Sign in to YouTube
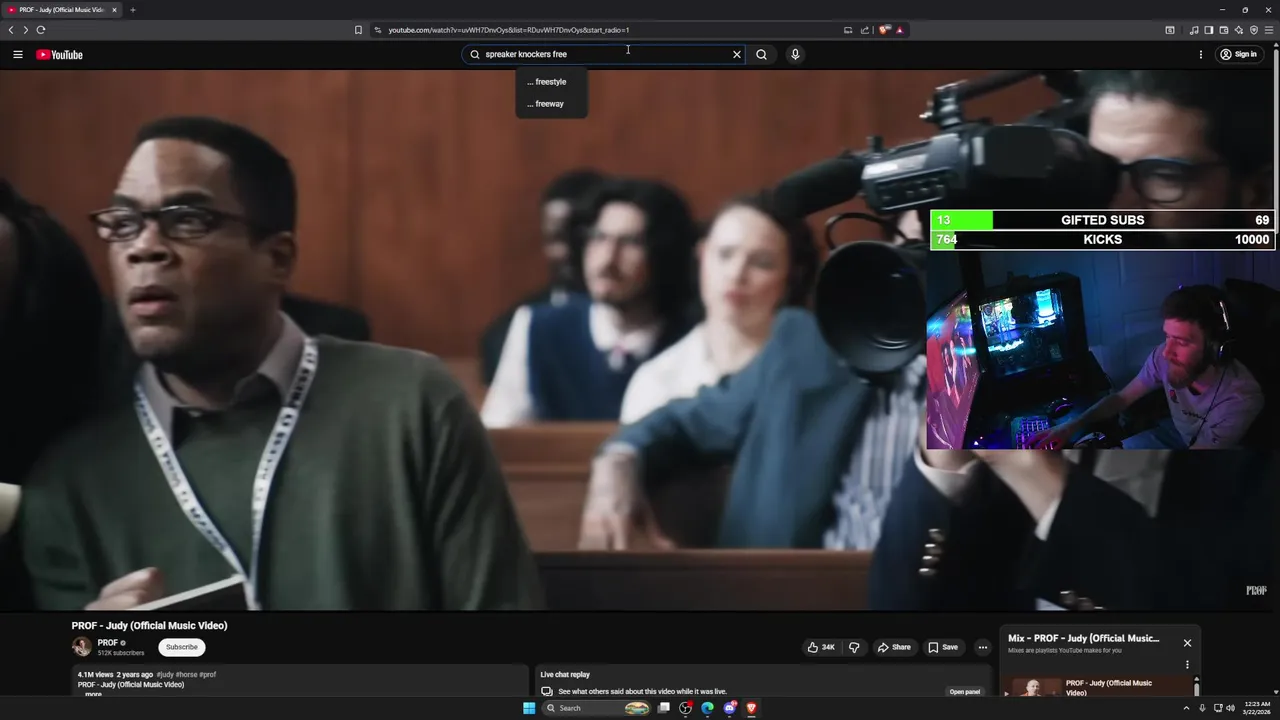Viewport: 1280px width, 720px height. (x=1238, y=55)
